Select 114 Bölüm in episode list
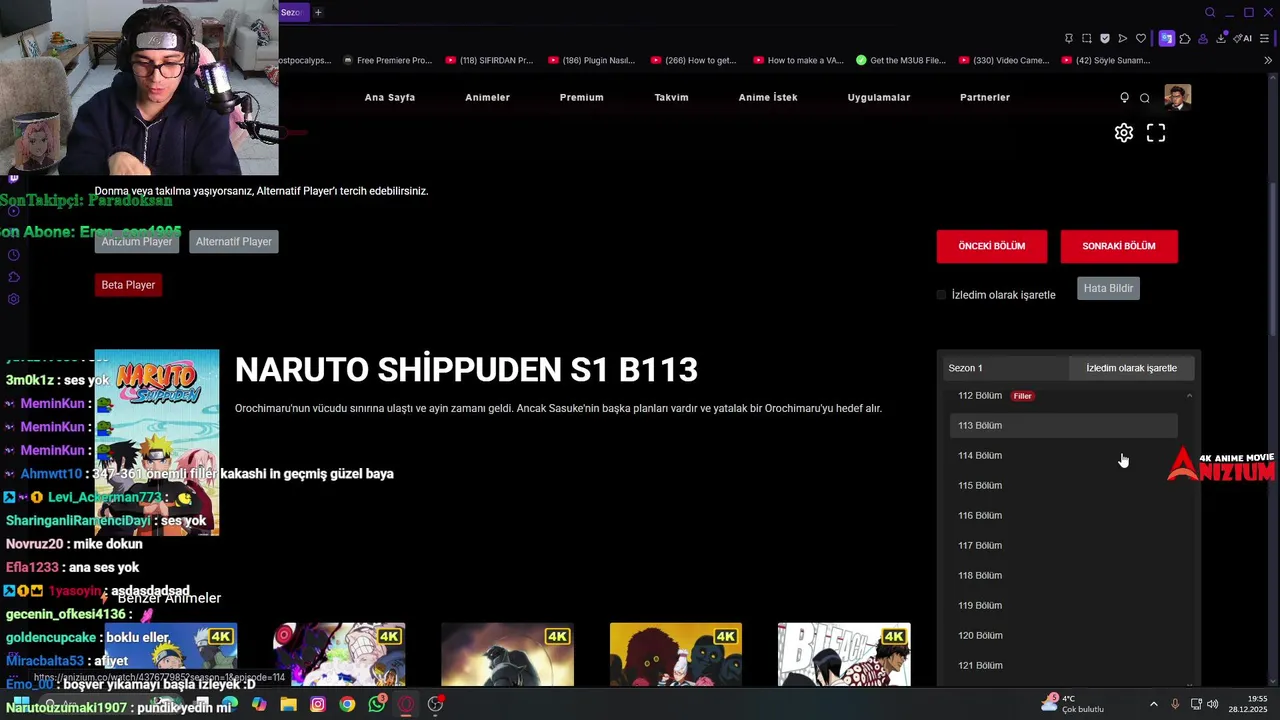Screen dimensions: 1280x720 tap(1063, 456)
